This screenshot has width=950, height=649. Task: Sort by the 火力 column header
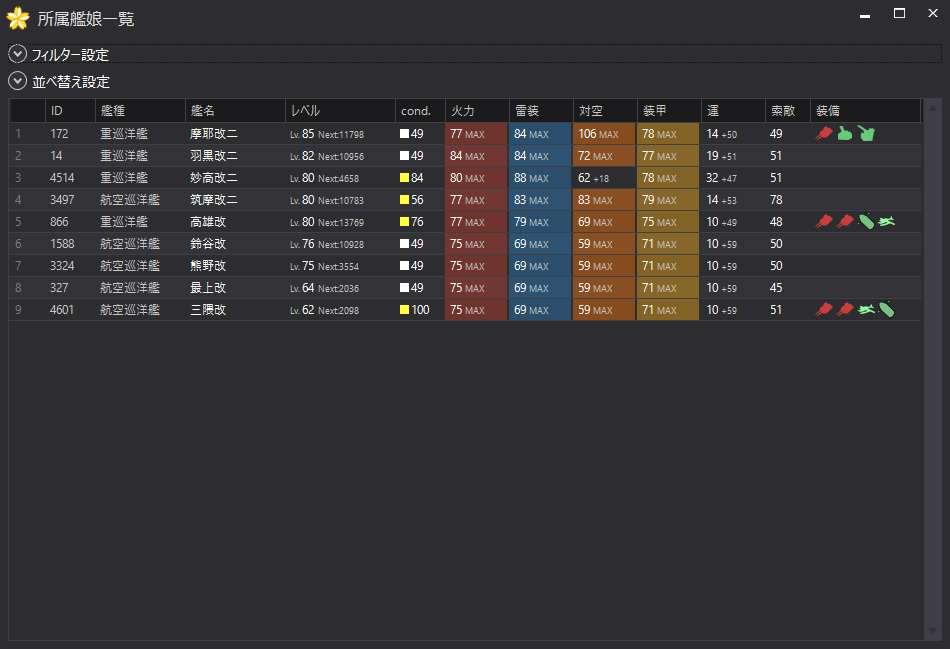coord(477,110)
